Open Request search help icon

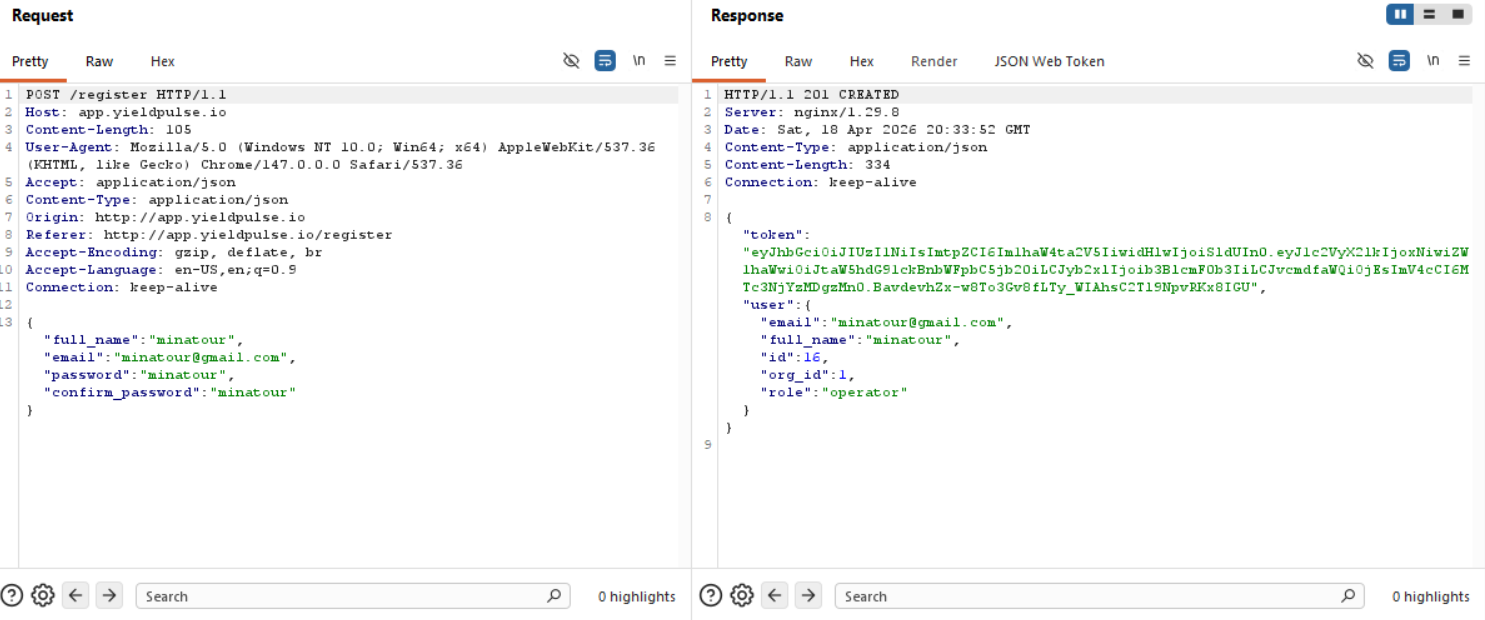tap(12, 596)
